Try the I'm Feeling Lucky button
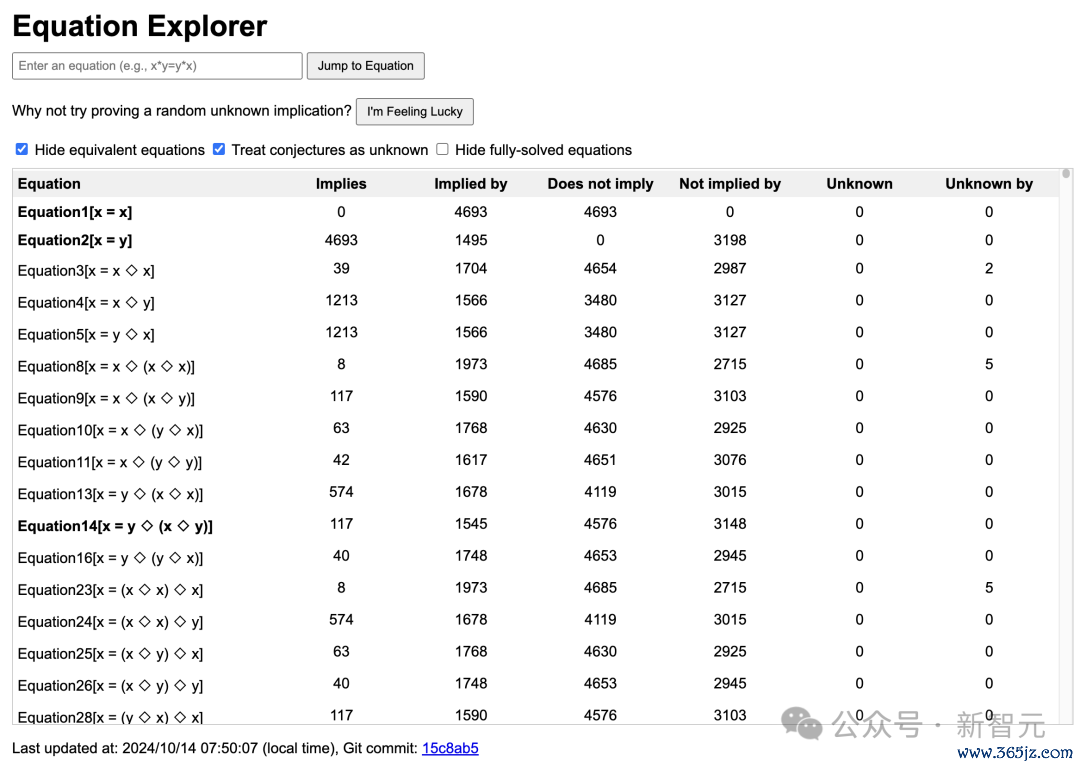The image size is (1080, 768). pos(415,112)
